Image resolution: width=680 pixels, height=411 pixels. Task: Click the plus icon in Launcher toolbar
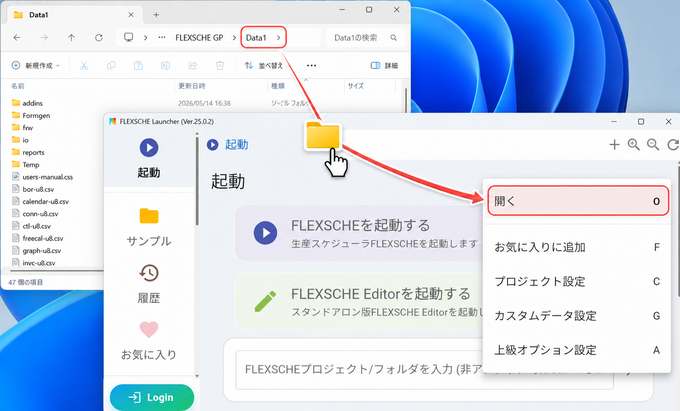click(614, 145)
